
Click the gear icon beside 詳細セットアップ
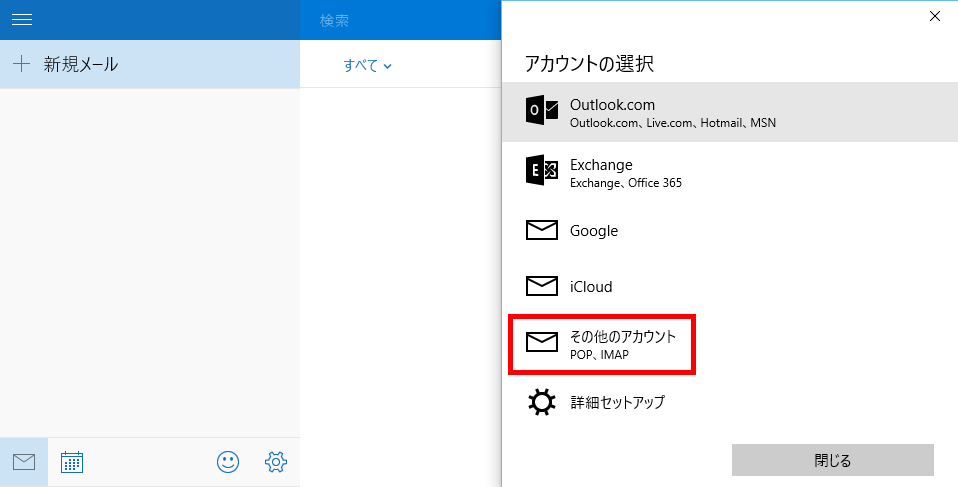tap(542, 402)
